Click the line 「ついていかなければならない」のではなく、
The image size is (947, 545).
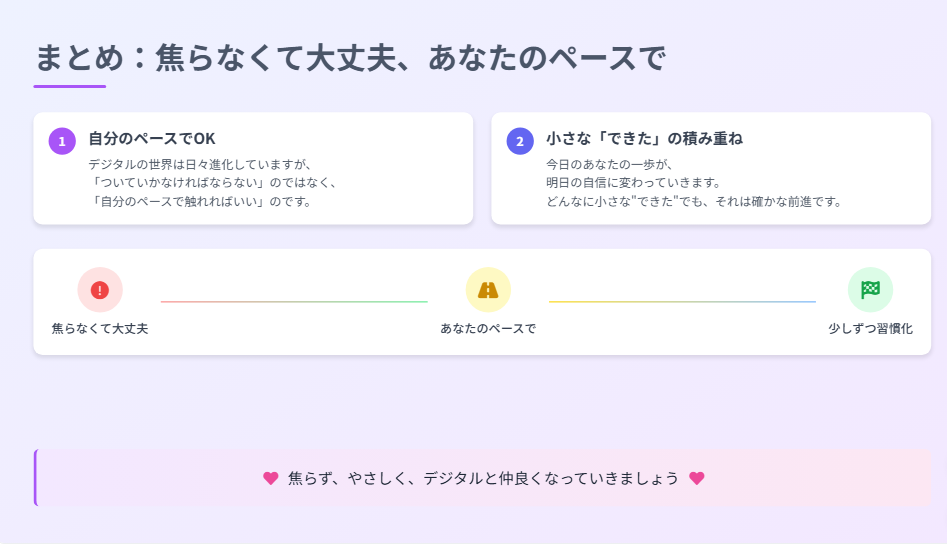[213, 182]
